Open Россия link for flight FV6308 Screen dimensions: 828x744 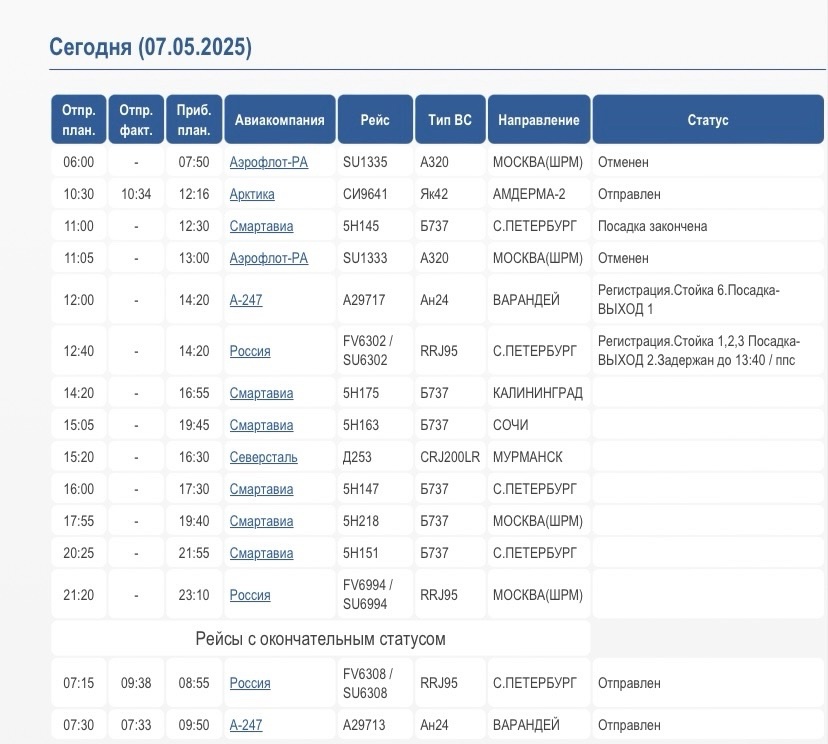tap(250, 683)
